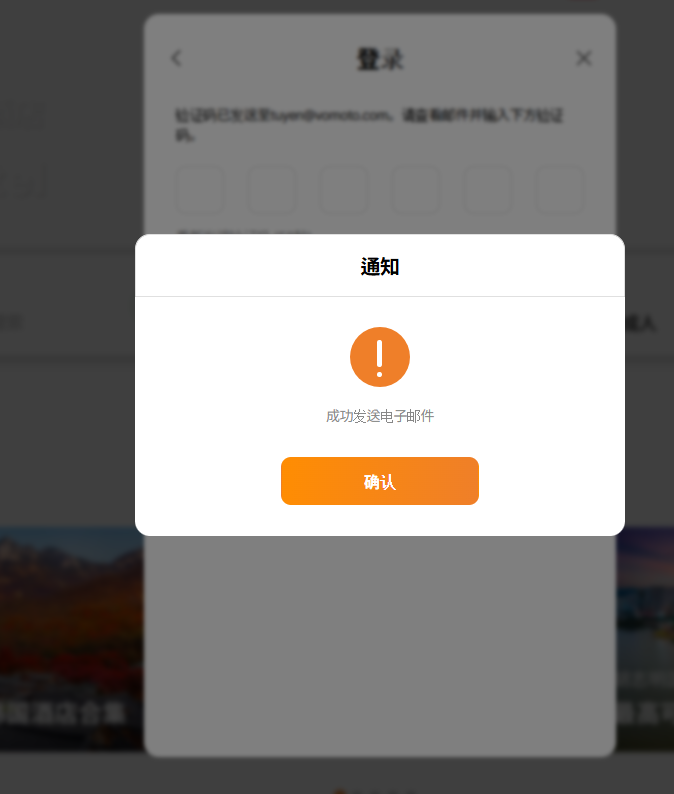Click the orange exclamation alert icon
The width and height of the screenshot is (674, 794).
(380, 357)
